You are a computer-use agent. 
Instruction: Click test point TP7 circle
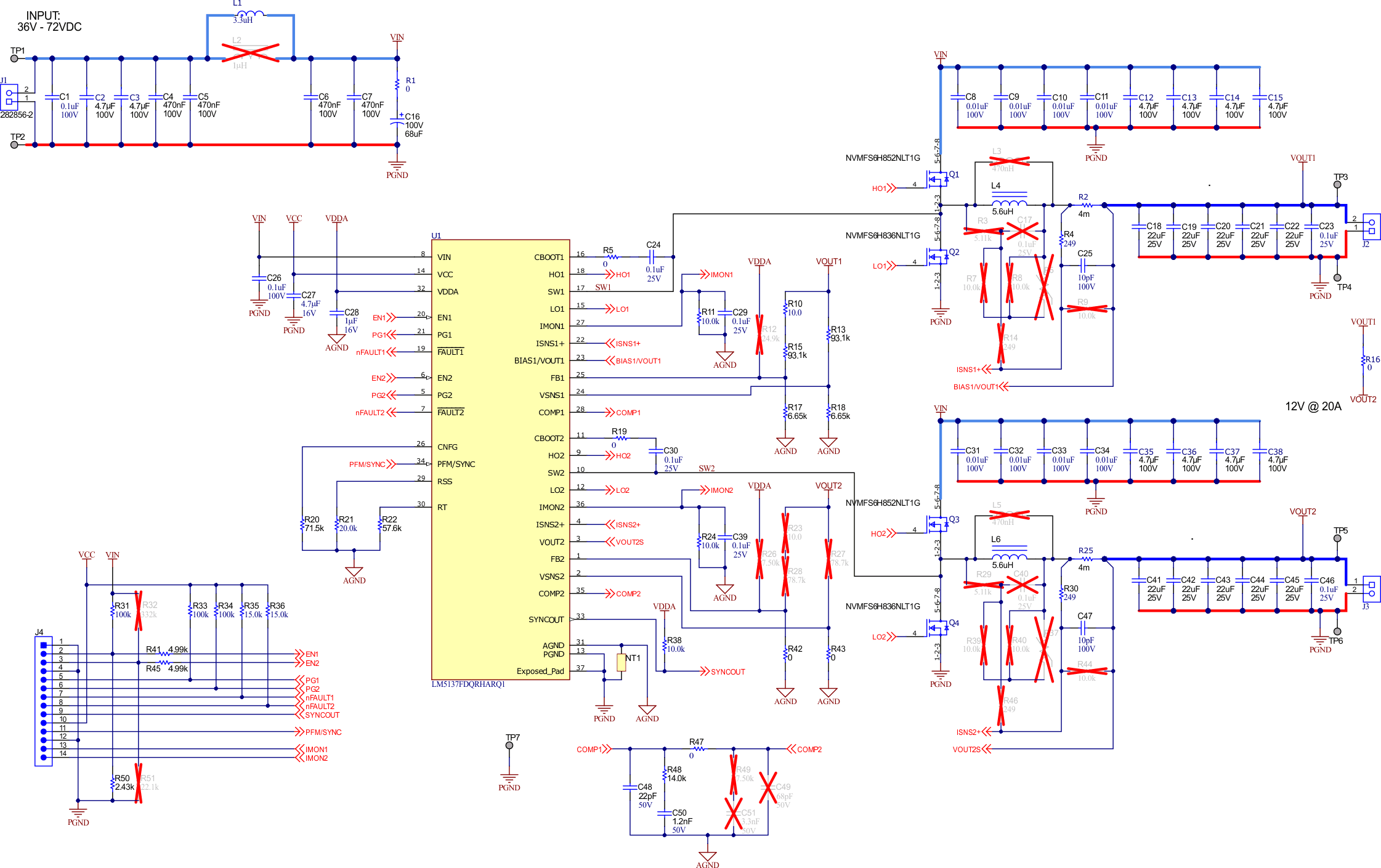click(509, 745)
